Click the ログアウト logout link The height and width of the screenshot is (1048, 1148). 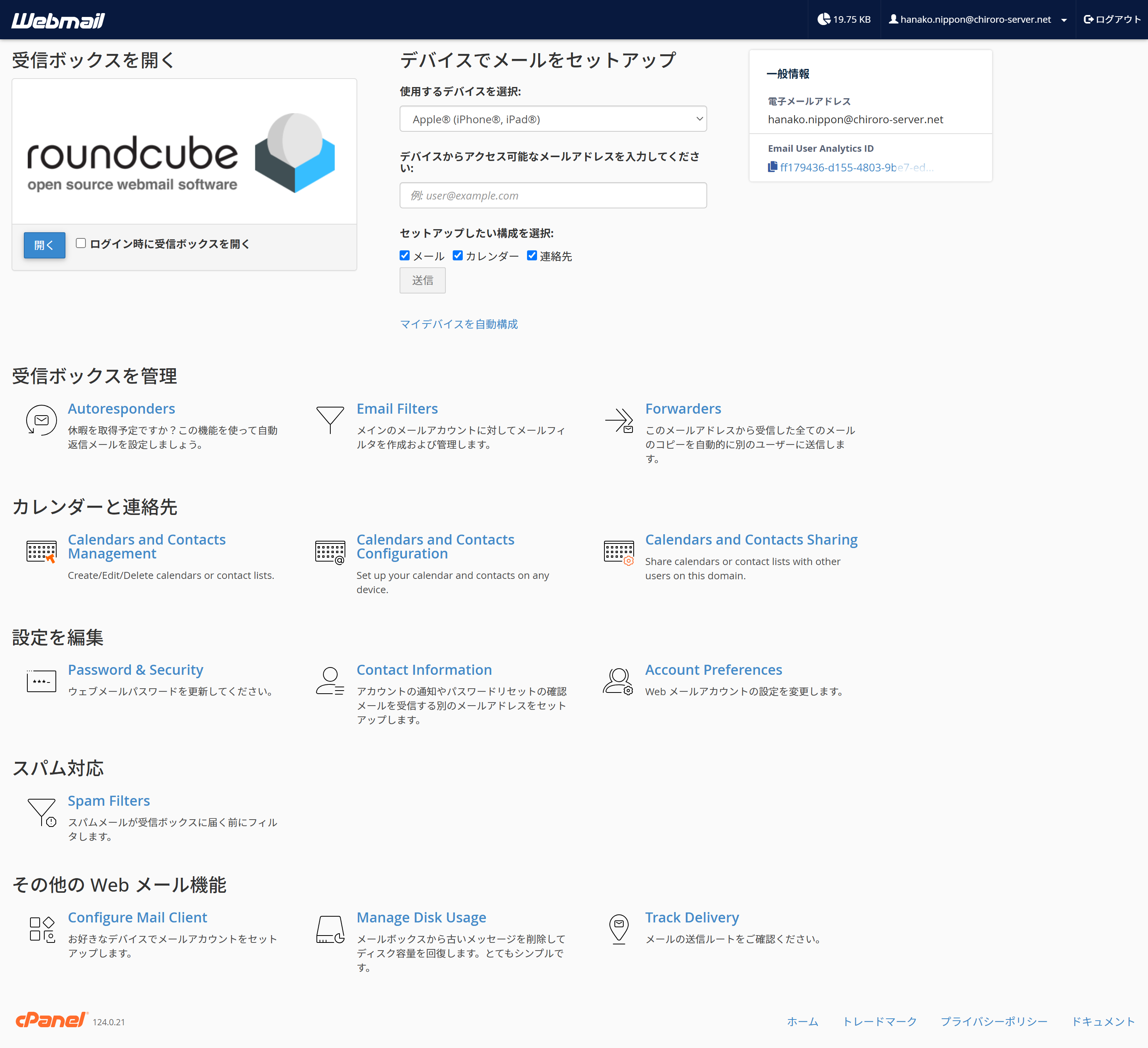tap(1112, 19)
